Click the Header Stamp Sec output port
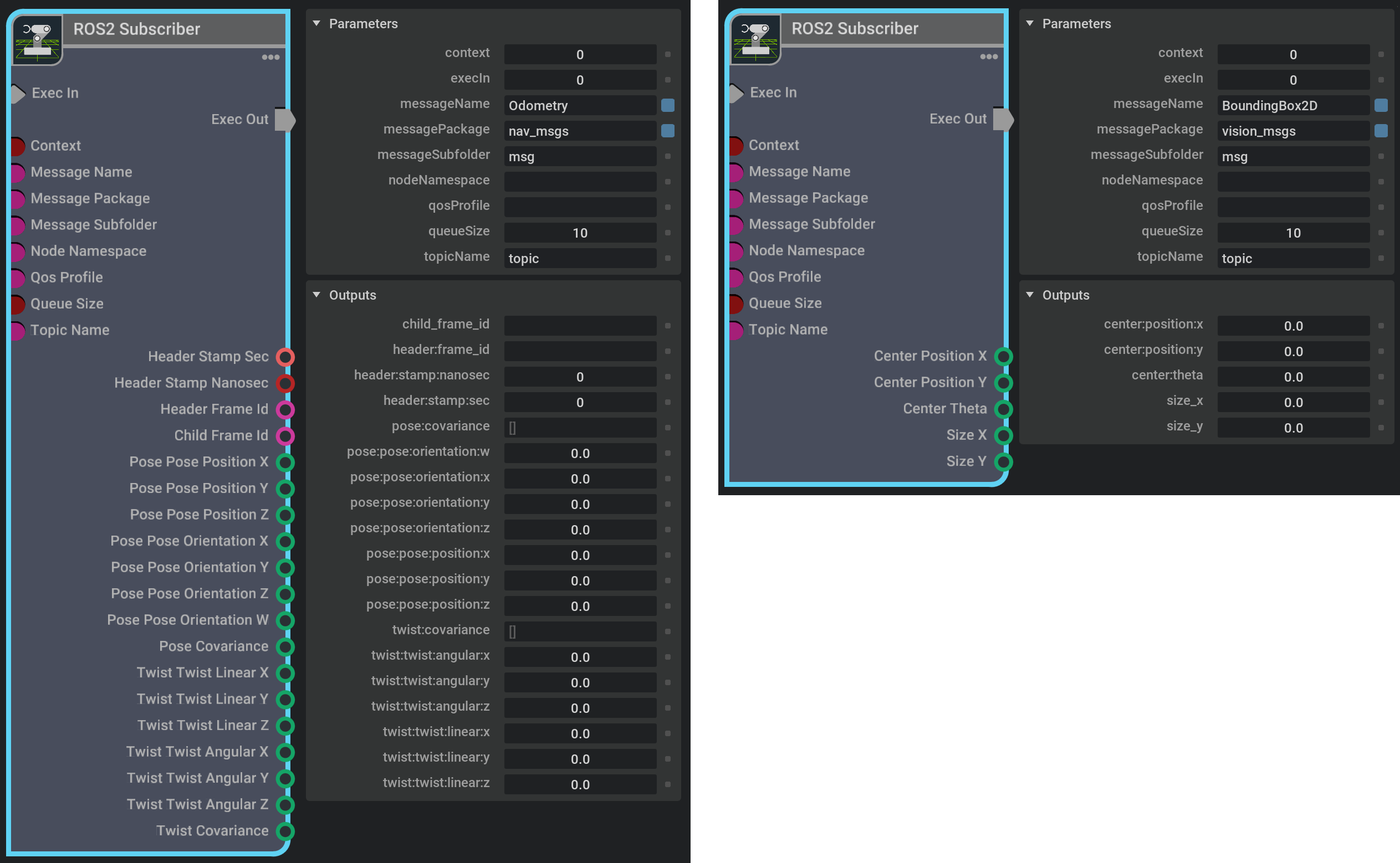 285,357
